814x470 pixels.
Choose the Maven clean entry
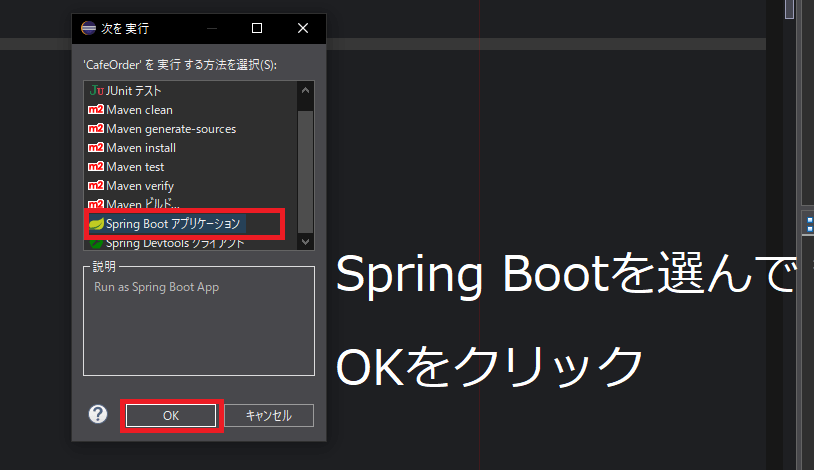[x=139, y=110]
